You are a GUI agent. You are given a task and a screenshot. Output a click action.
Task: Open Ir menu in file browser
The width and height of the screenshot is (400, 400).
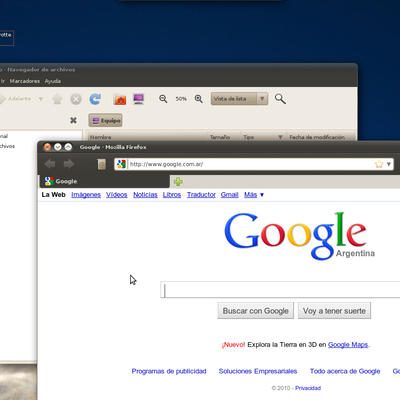(x=3, y=81)
